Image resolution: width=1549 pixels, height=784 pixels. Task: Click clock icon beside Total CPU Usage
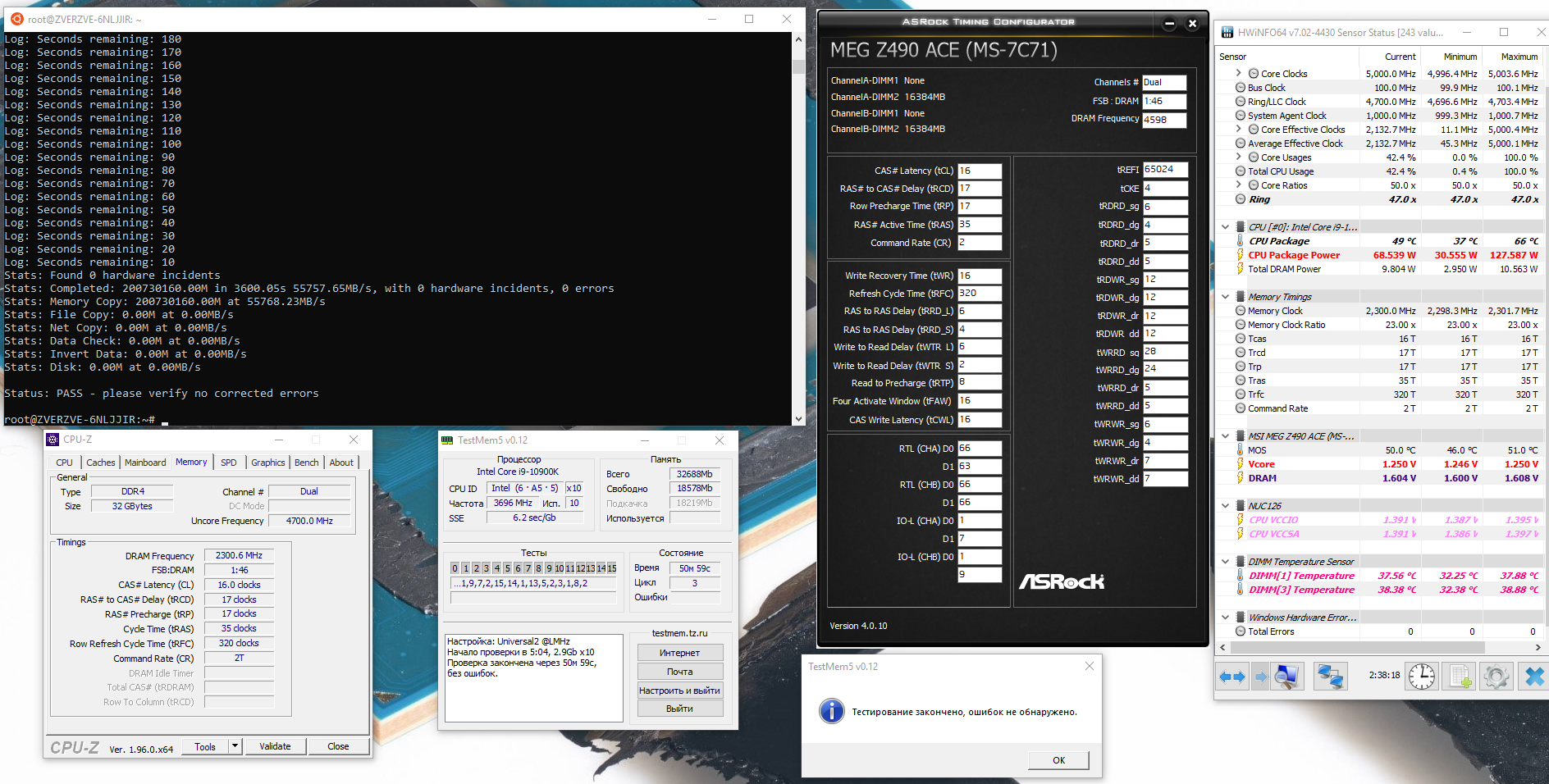coord(1241,171)
